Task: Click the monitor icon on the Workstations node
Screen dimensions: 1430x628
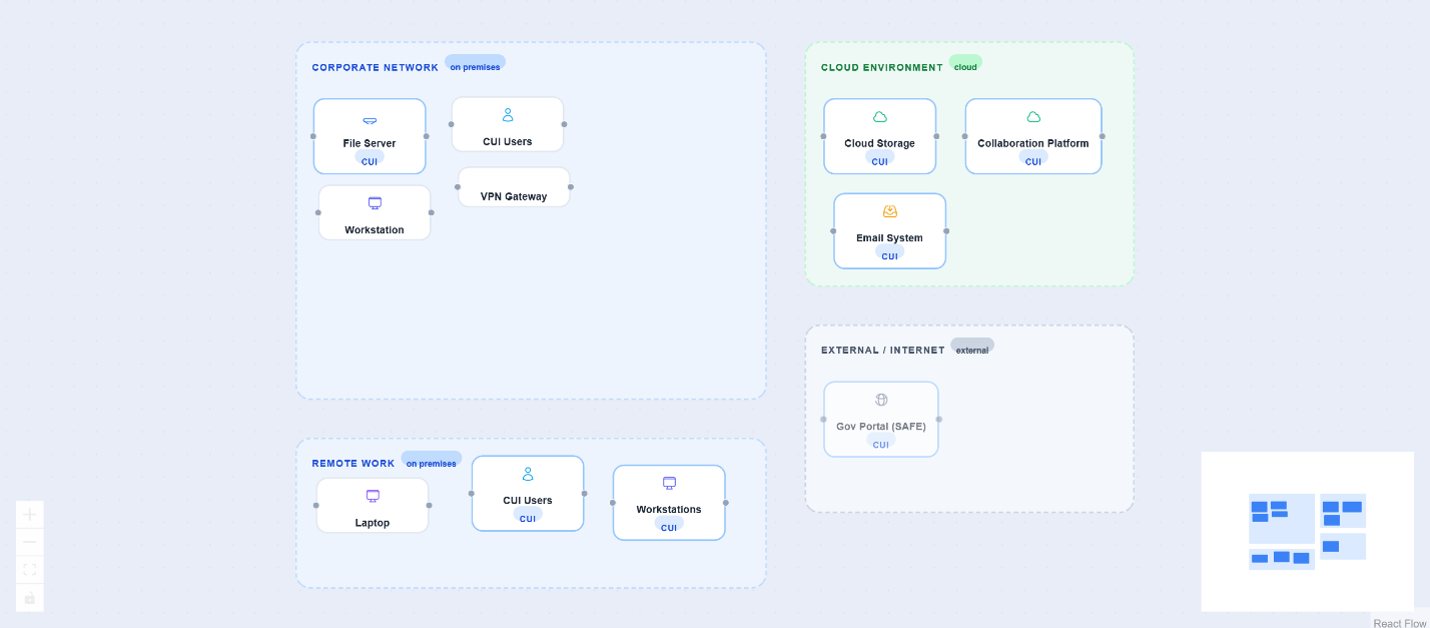Action: (669, 483)
